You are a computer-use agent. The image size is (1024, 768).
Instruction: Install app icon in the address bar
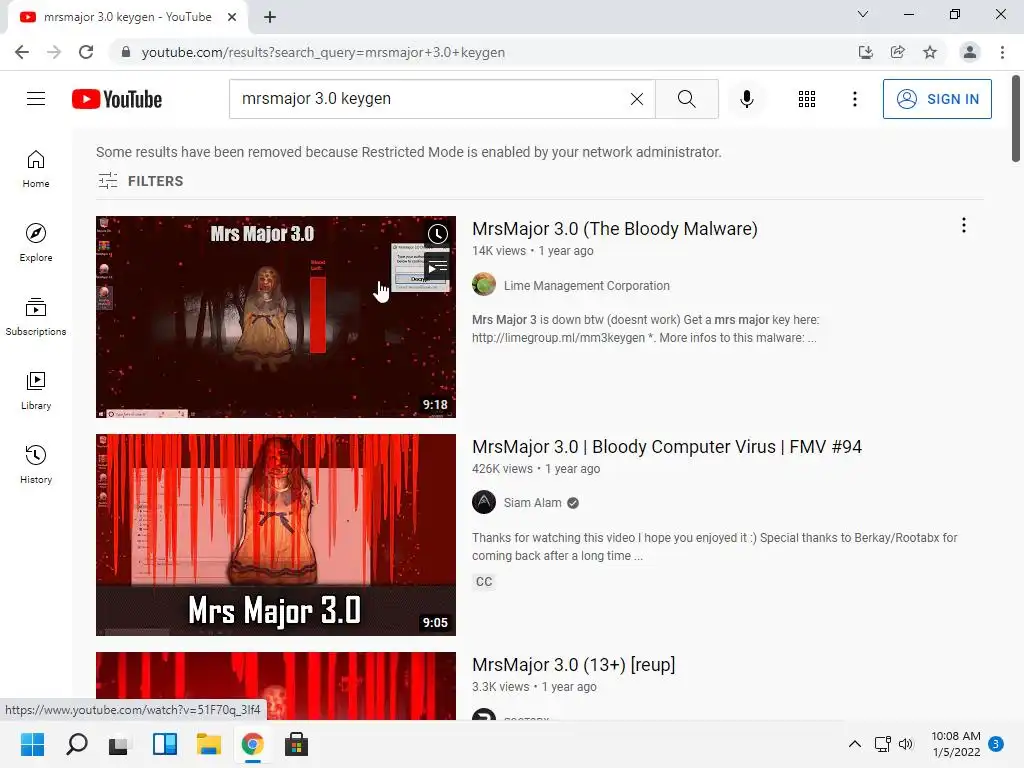865,52
